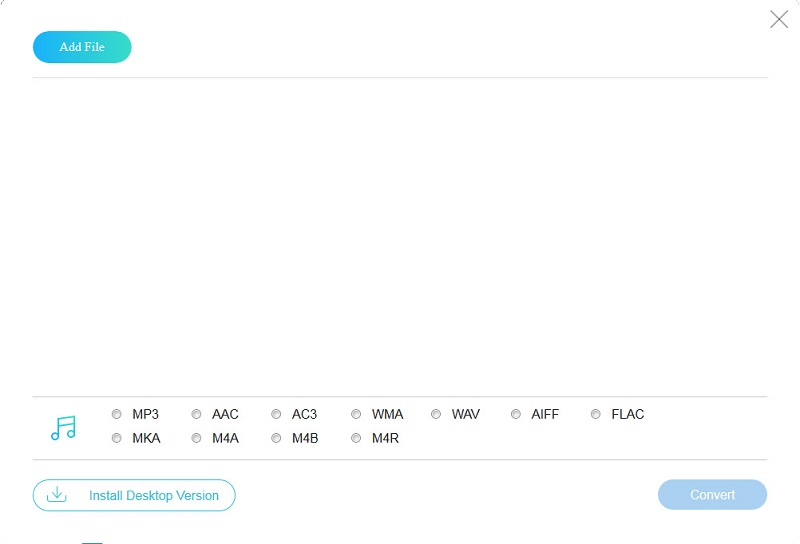This screenshot has height=544, width=800.
Task: Click the music note audio icon
Action: (63, 428)
